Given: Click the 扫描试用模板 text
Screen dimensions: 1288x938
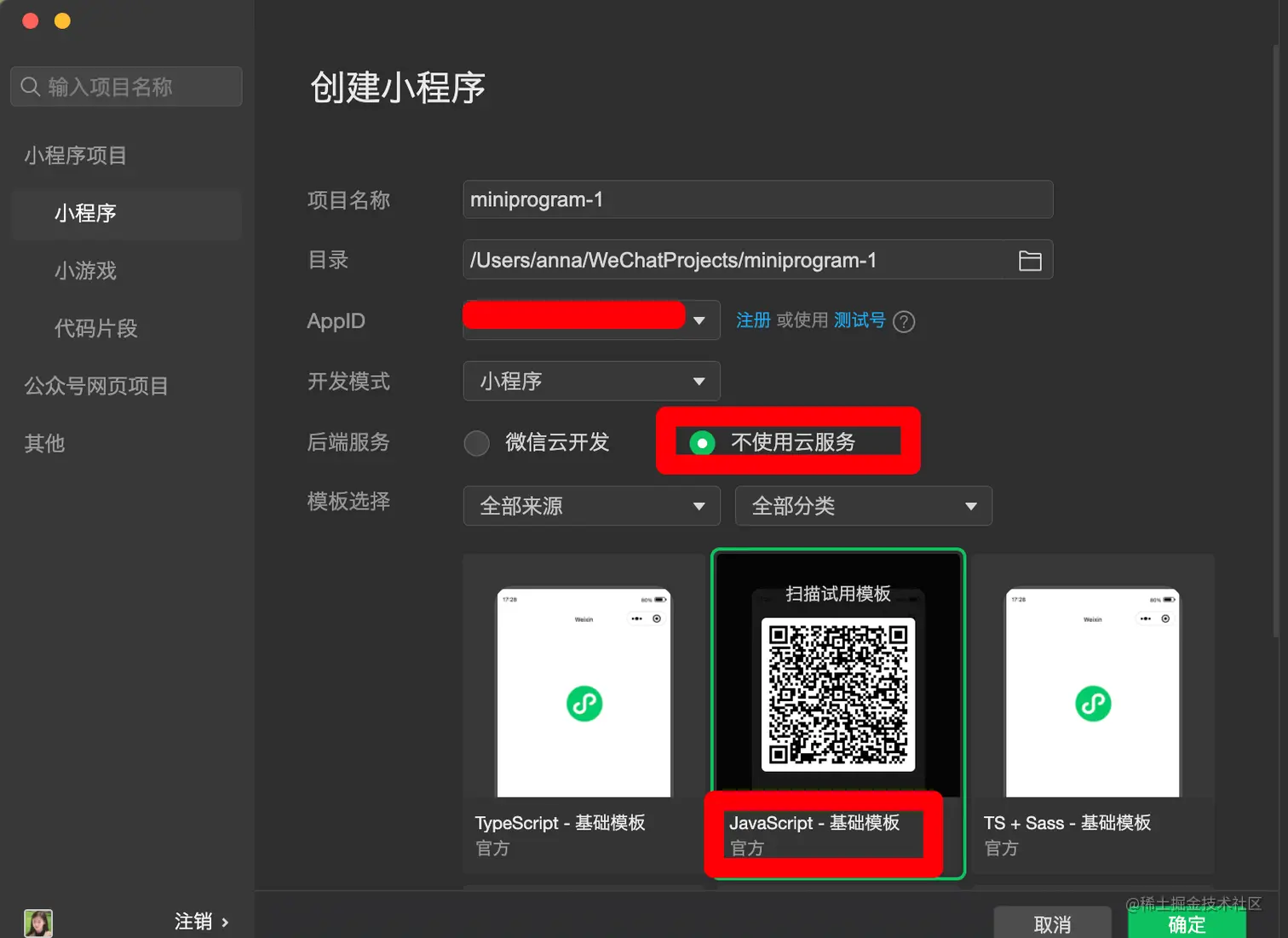Looking at the screenshot, I should (x=838, y=594).
